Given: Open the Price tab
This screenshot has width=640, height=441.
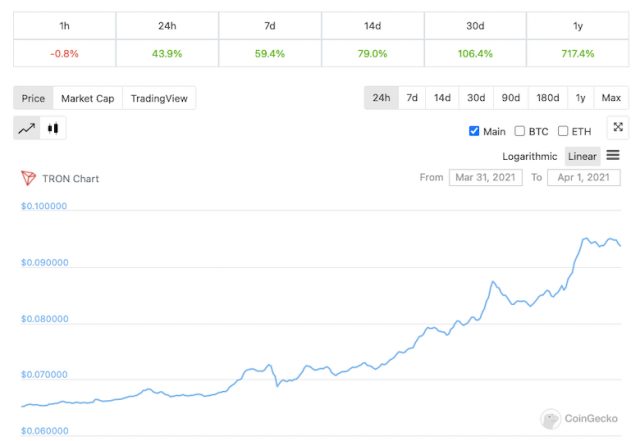Looking at the screenshot, I should 33,98.
